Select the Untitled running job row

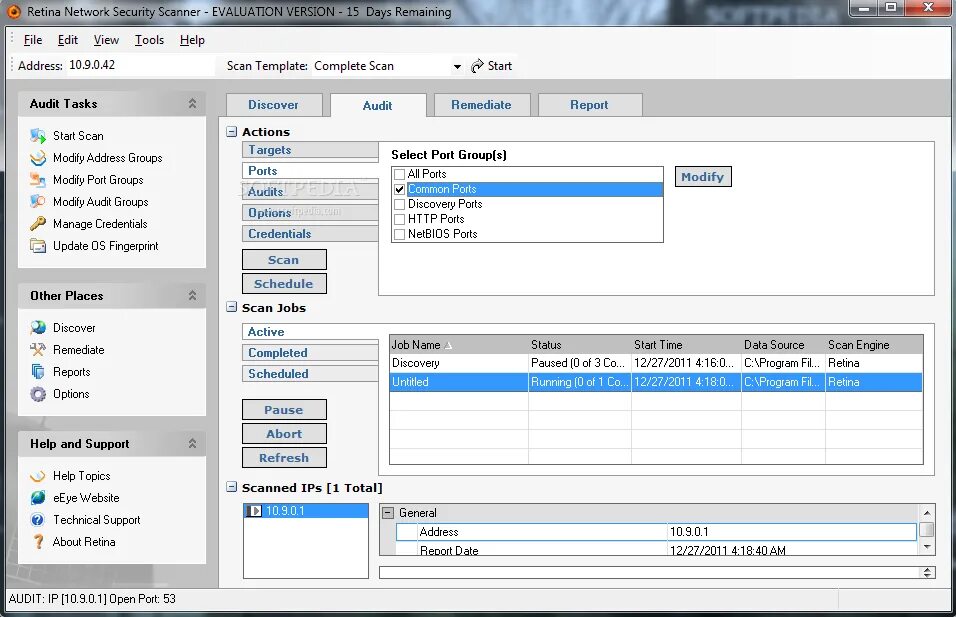[x=656, y=382]
